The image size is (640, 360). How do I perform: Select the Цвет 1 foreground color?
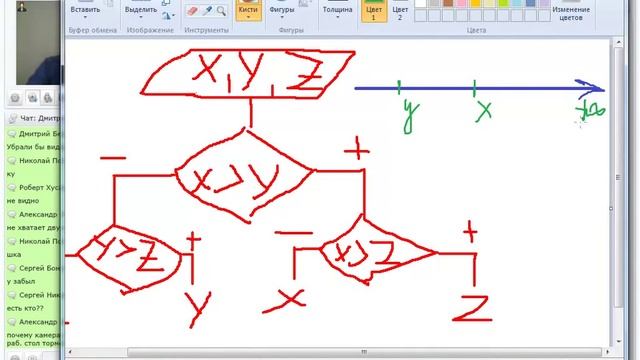pos(374,11)
